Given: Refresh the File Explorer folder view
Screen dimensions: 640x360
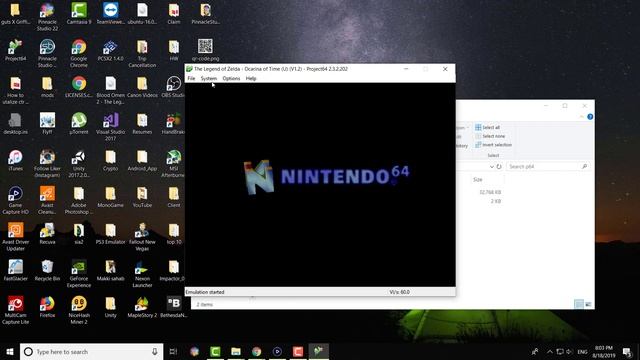Looking at the screenshot, I should [x=499, y=167].
